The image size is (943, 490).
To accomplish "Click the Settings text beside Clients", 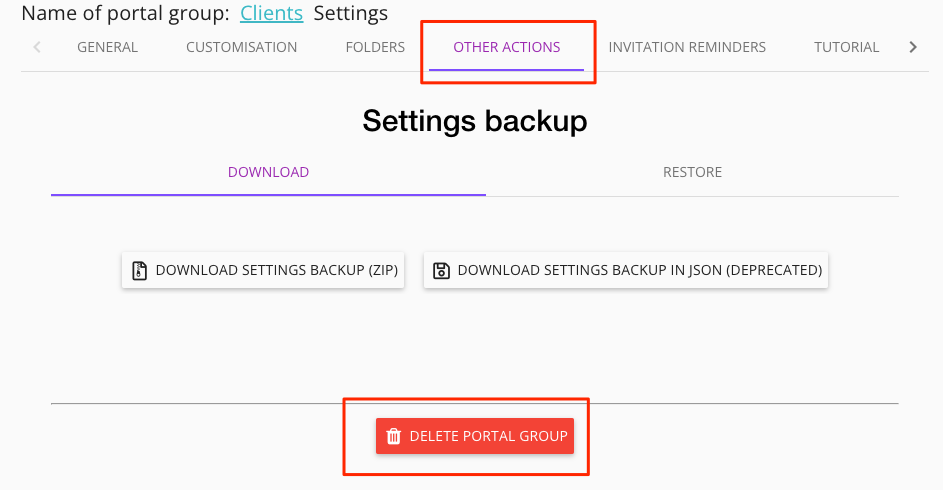I will tap(350, 14).
